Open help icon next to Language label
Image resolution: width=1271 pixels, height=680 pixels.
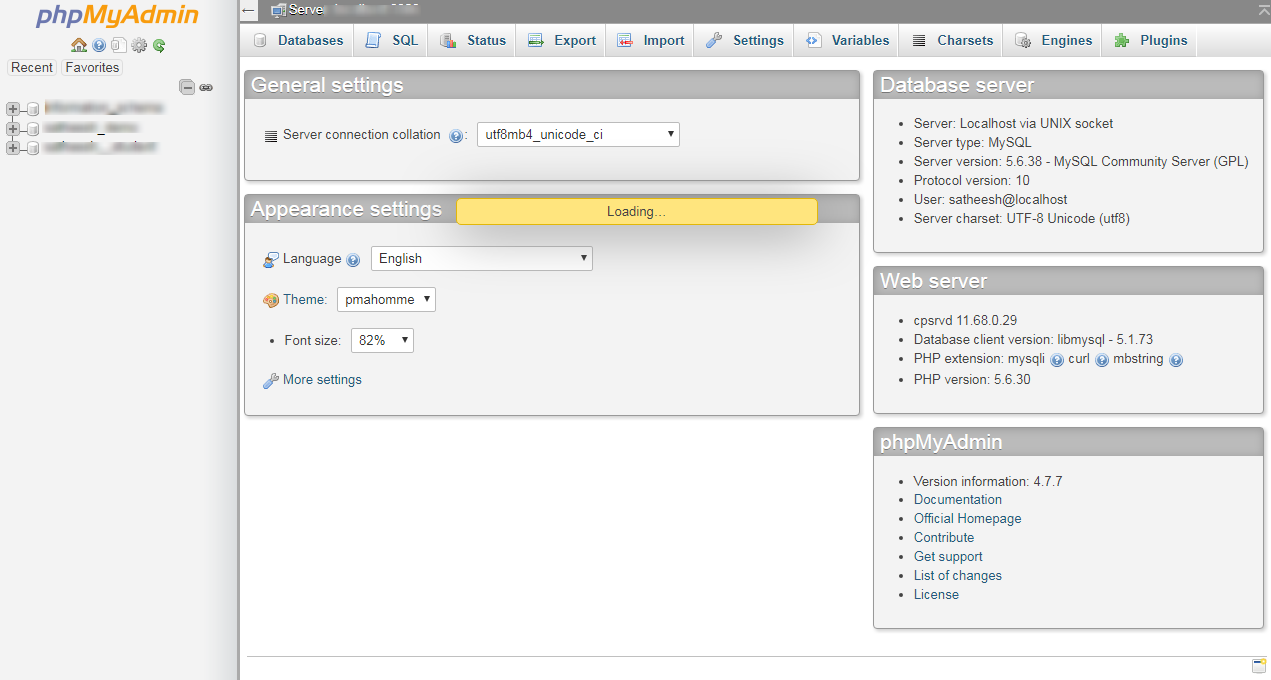click(353, 260)
